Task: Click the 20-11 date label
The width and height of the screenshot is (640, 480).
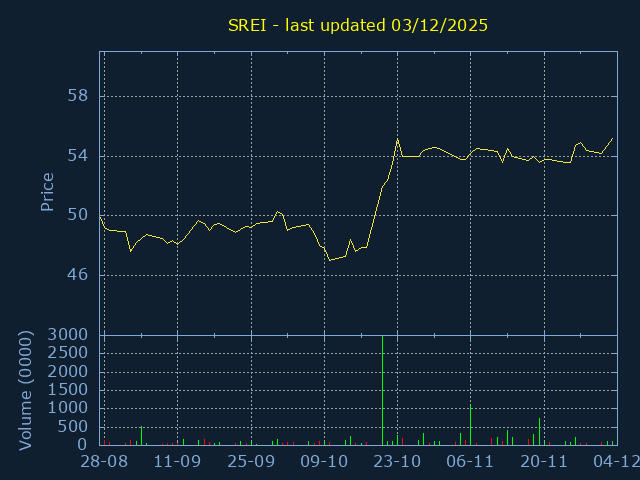Action: pos(544,462)
